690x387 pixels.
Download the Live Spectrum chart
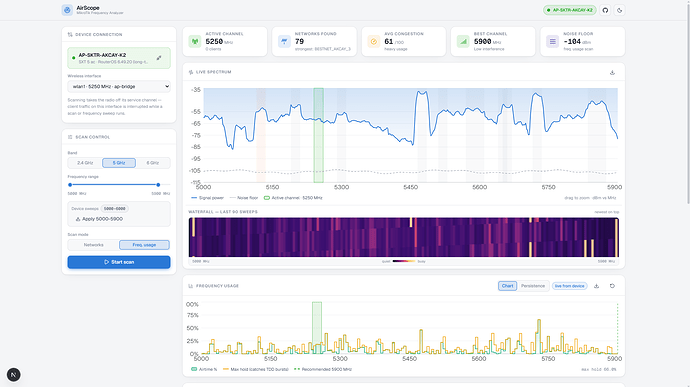click(612, 72)
